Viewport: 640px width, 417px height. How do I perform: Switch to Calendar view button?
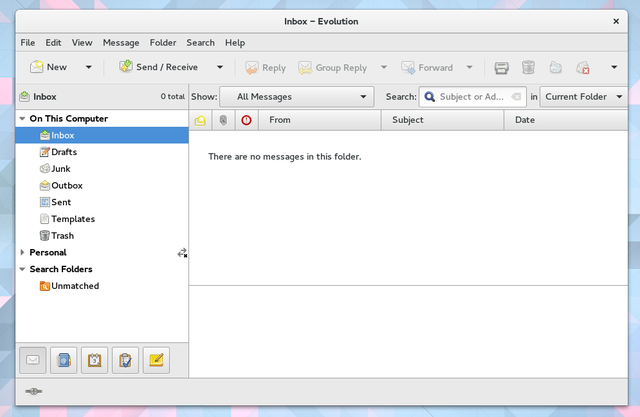click(x=95, y=360)
